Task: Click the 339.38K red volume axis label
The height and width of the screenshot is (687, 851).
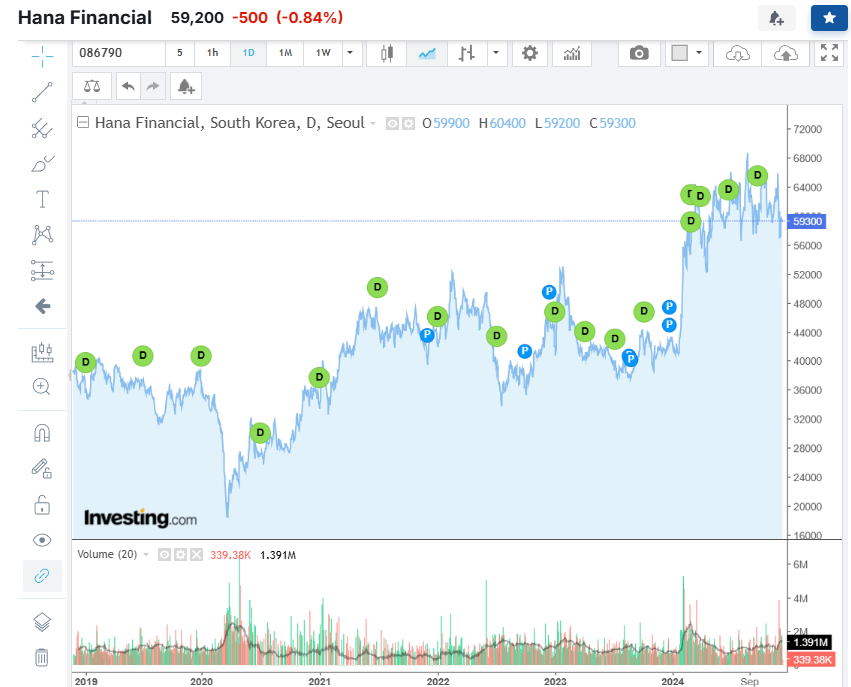Action: [x=812, y=660]
